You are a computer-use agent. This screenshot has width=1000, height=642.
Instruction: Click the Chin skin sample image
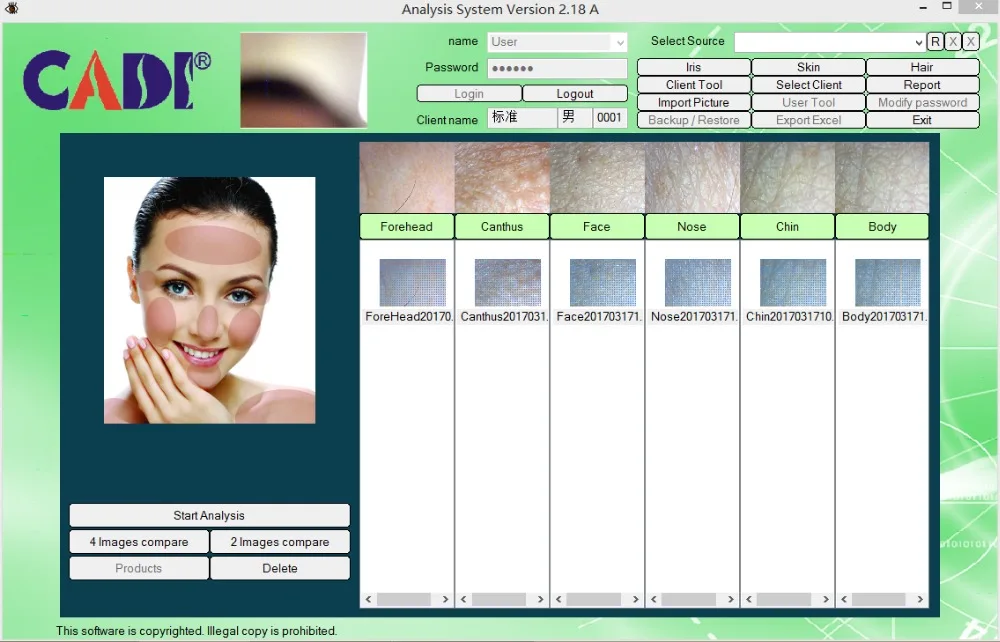click(x=787, y=177)
